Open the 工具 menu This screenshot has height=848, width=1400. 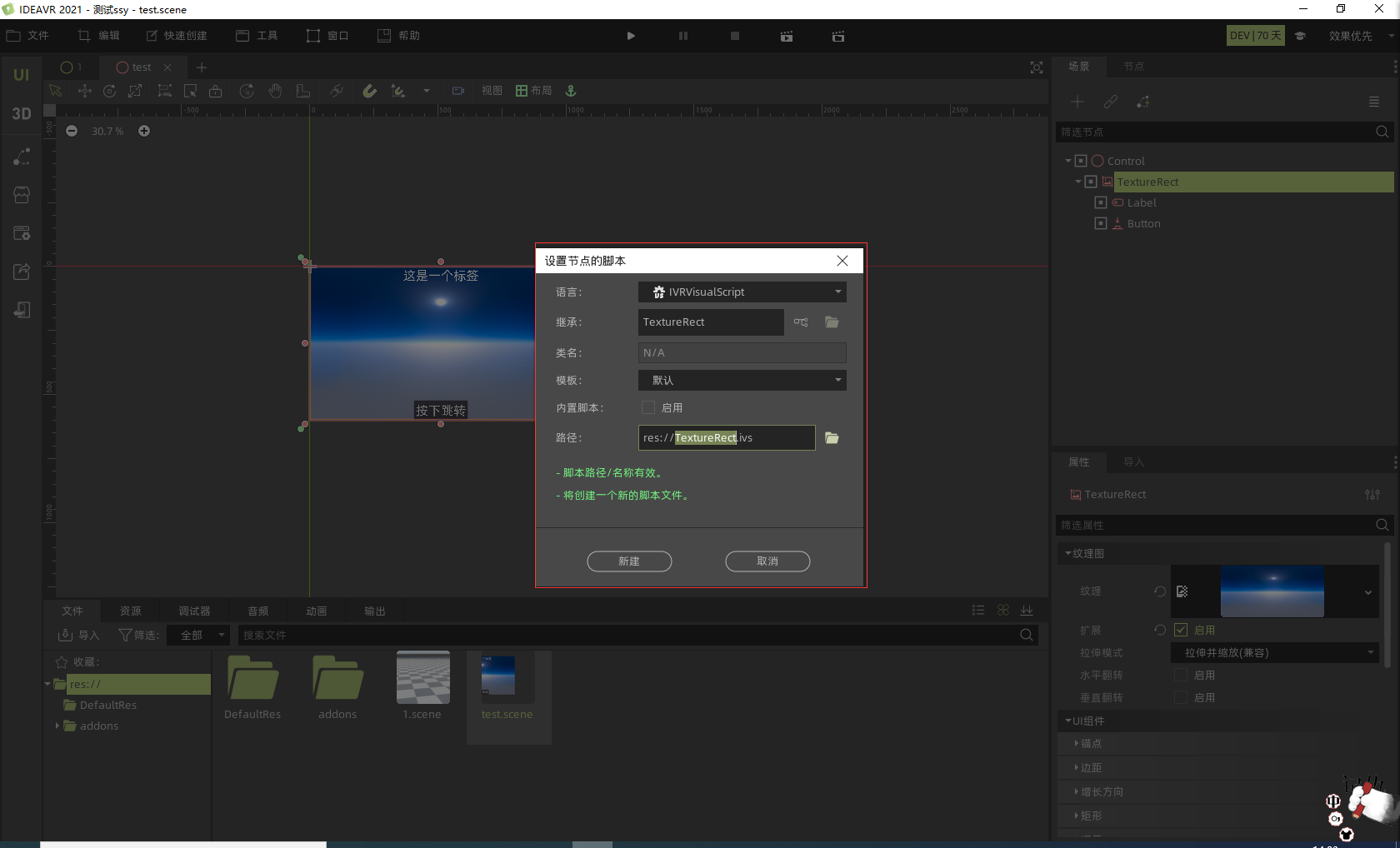[257, 36]
